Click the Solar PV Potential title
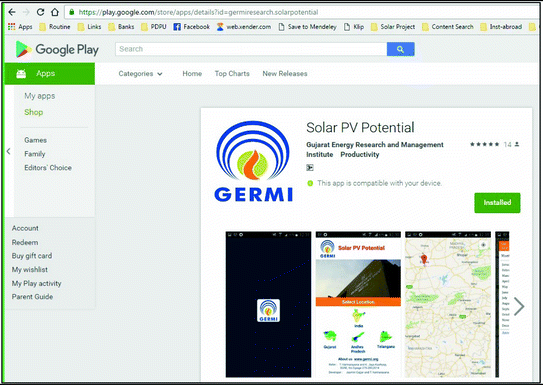The height and width of the screenshot is (385, 543). pyautogui.click(x=360, y=127)
